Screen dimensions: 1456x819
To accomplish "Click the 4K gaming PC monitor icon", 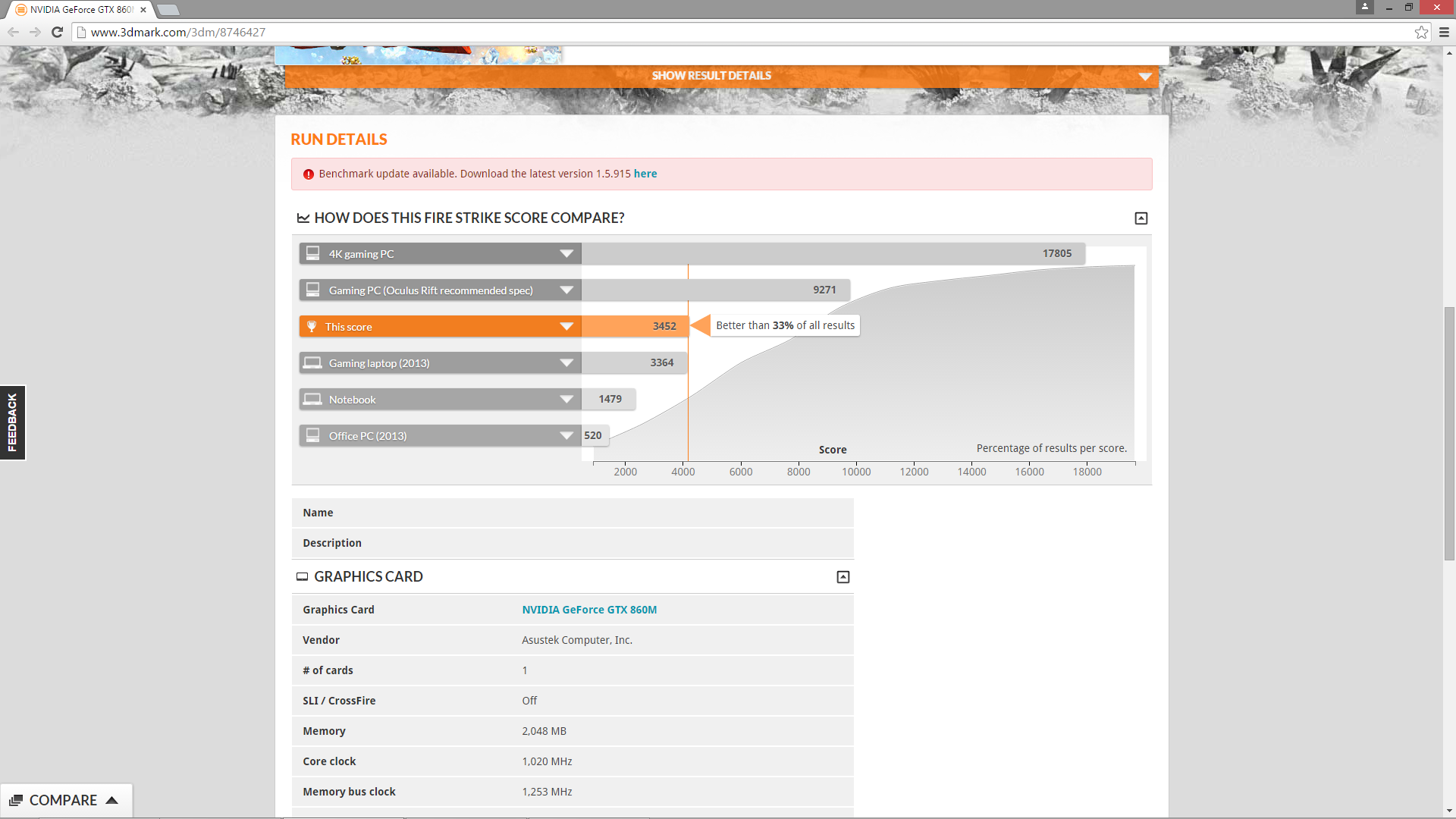I will (x=312, y=253).
